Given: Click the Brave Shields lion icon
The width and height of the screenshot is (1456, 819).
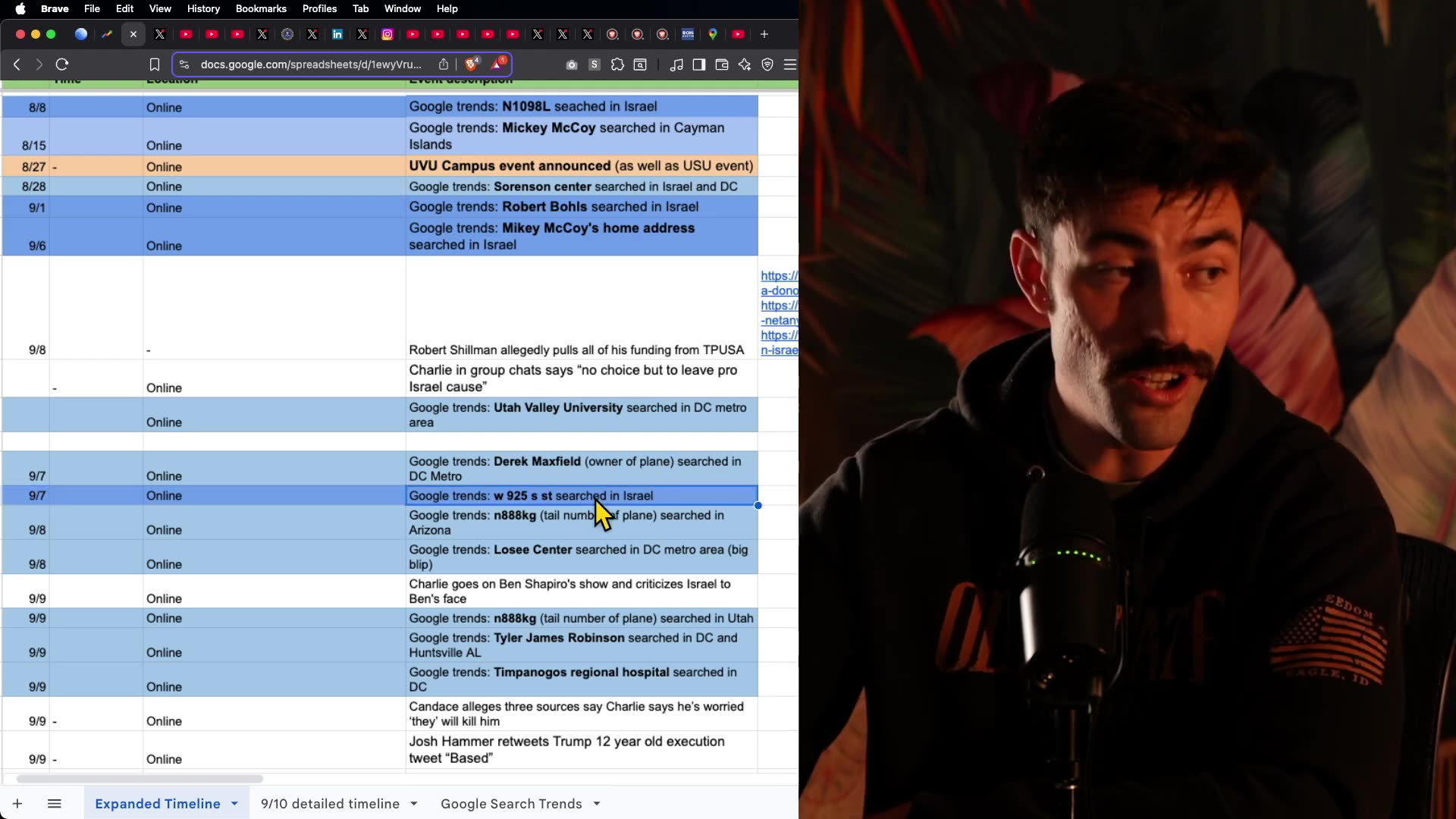Looking at the screenshot, I should point(471,64).
